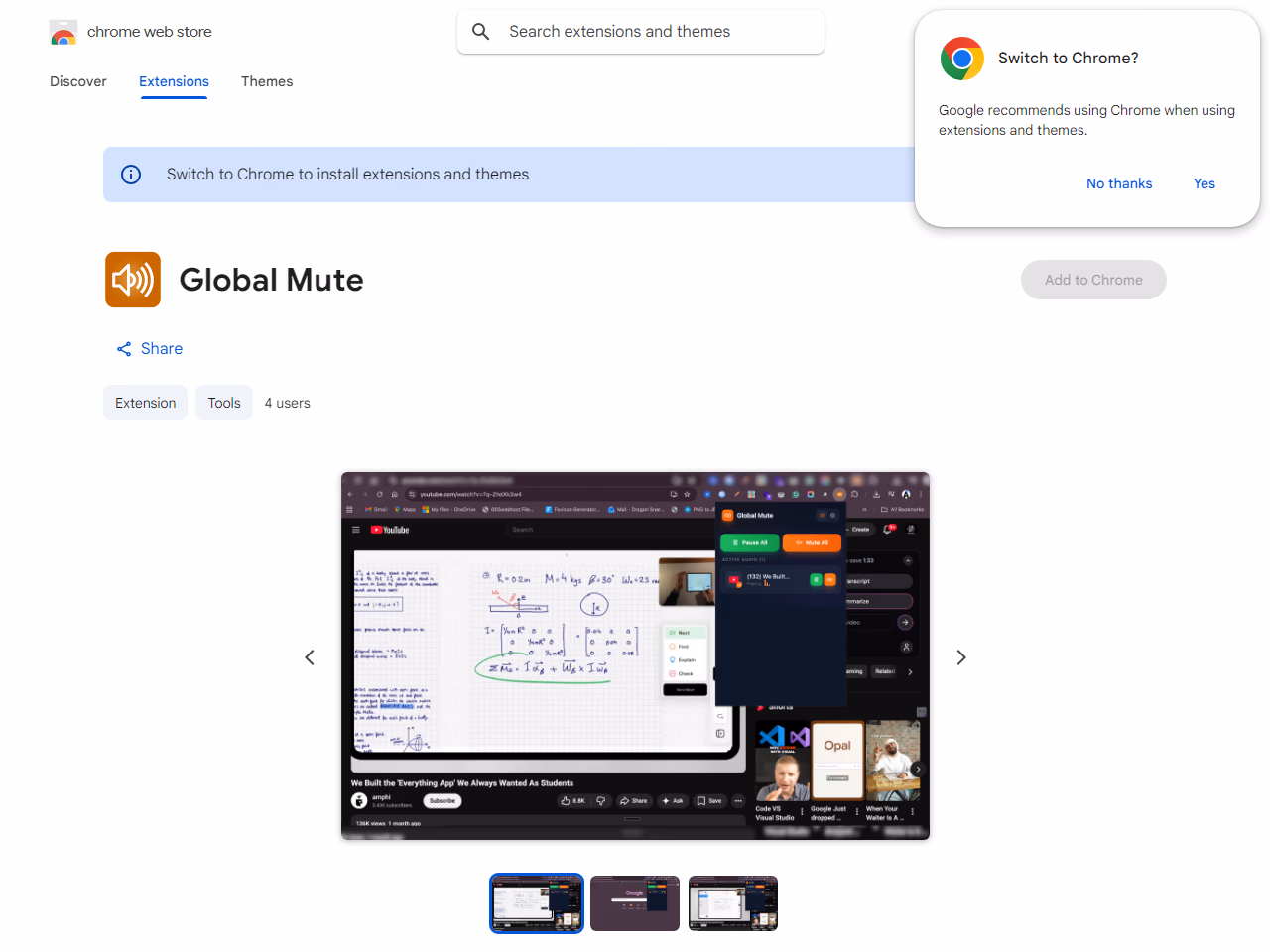The height and width of the screenshot is (952, 1270).
Task: Confirm switching to Chrome with Yes
Action: (1204, 183)
